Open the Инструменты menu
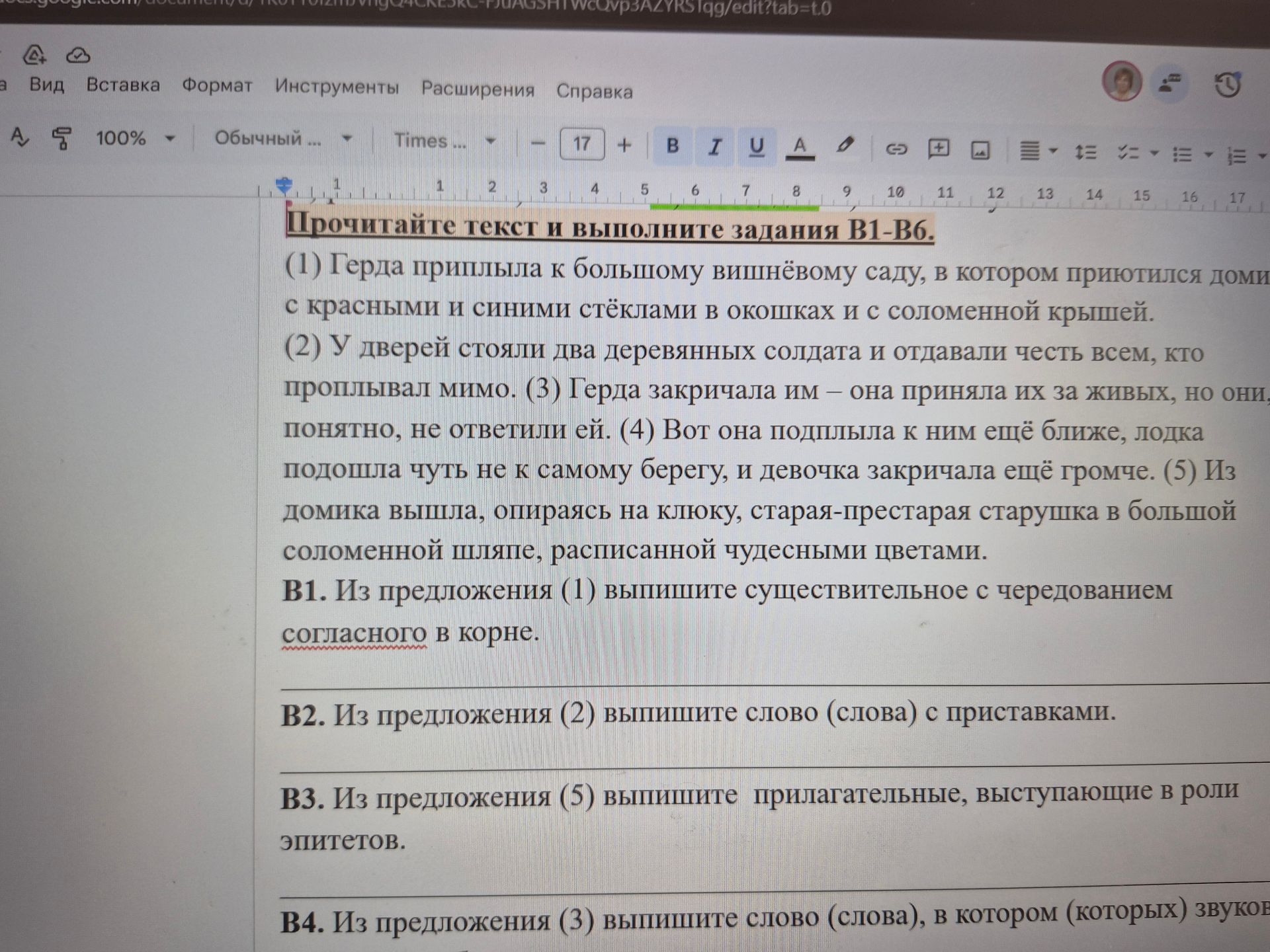1270x952 pixels. 337,87
